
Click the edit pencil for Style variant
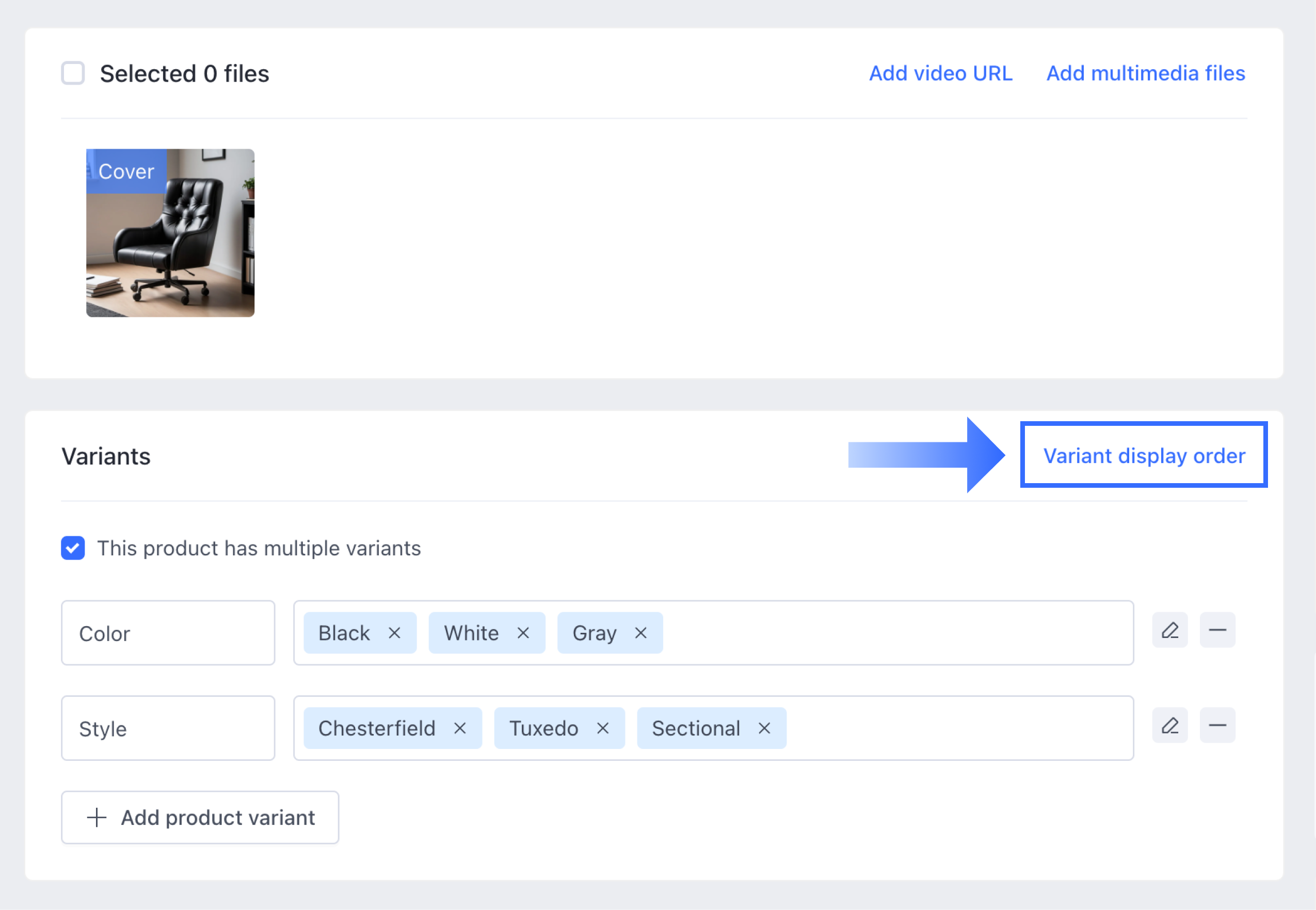coord(1169,725)
